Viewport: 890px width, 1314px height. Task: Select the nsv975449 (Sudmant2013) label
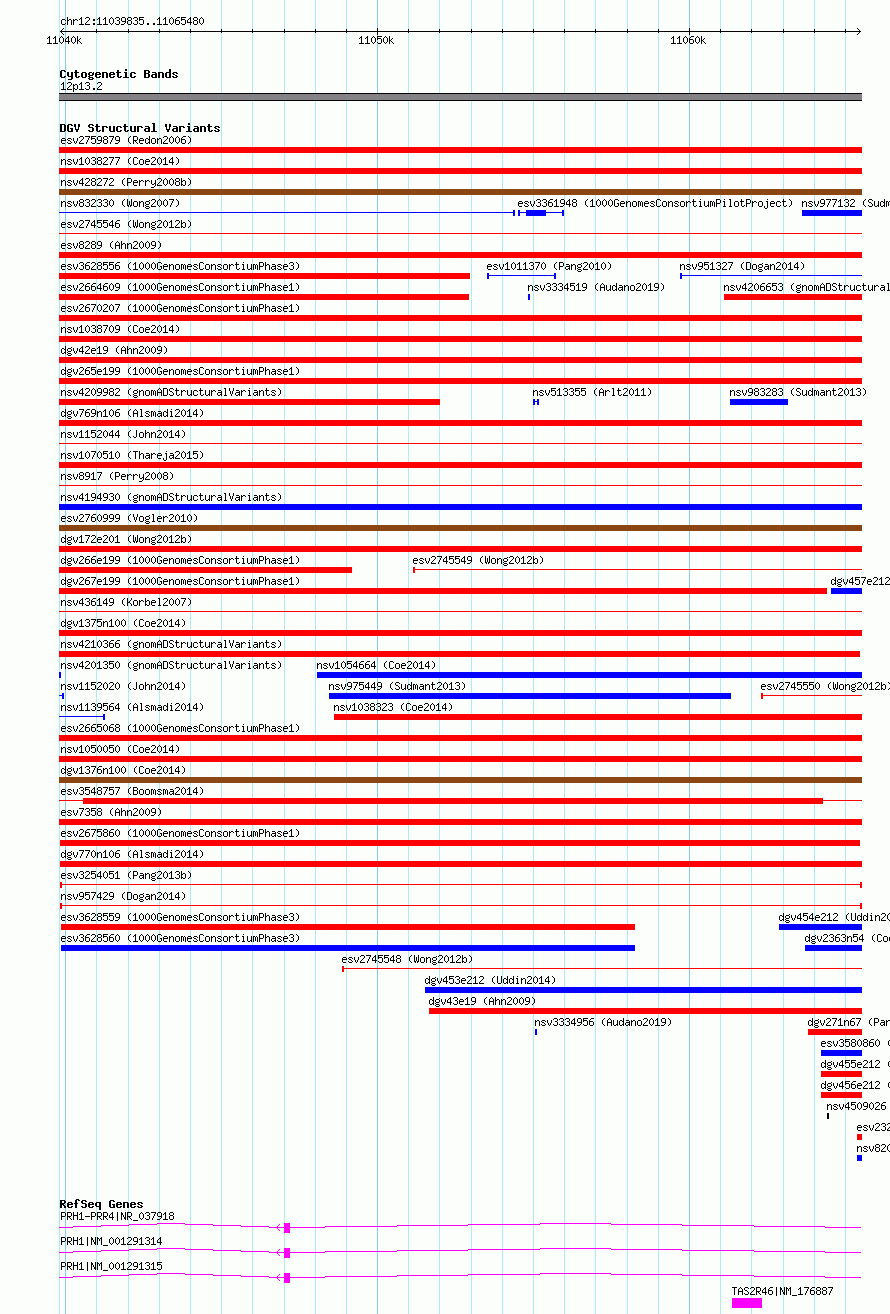click(398, 686)
